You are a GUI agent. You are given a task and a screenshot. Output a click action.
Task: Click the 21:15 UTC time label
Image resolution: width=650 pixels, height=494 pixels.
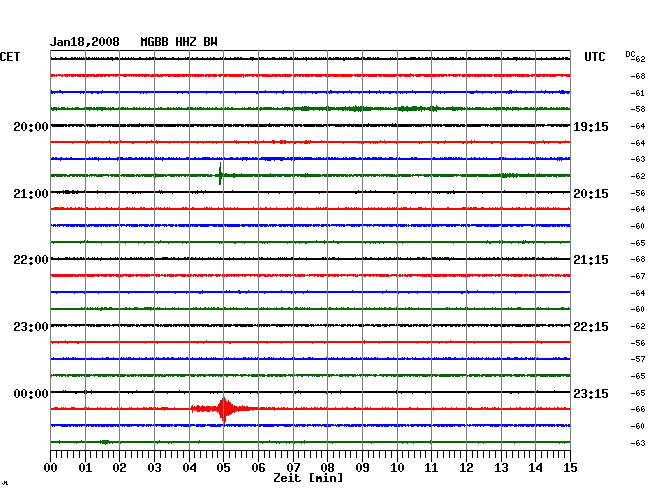coord(591,260)
